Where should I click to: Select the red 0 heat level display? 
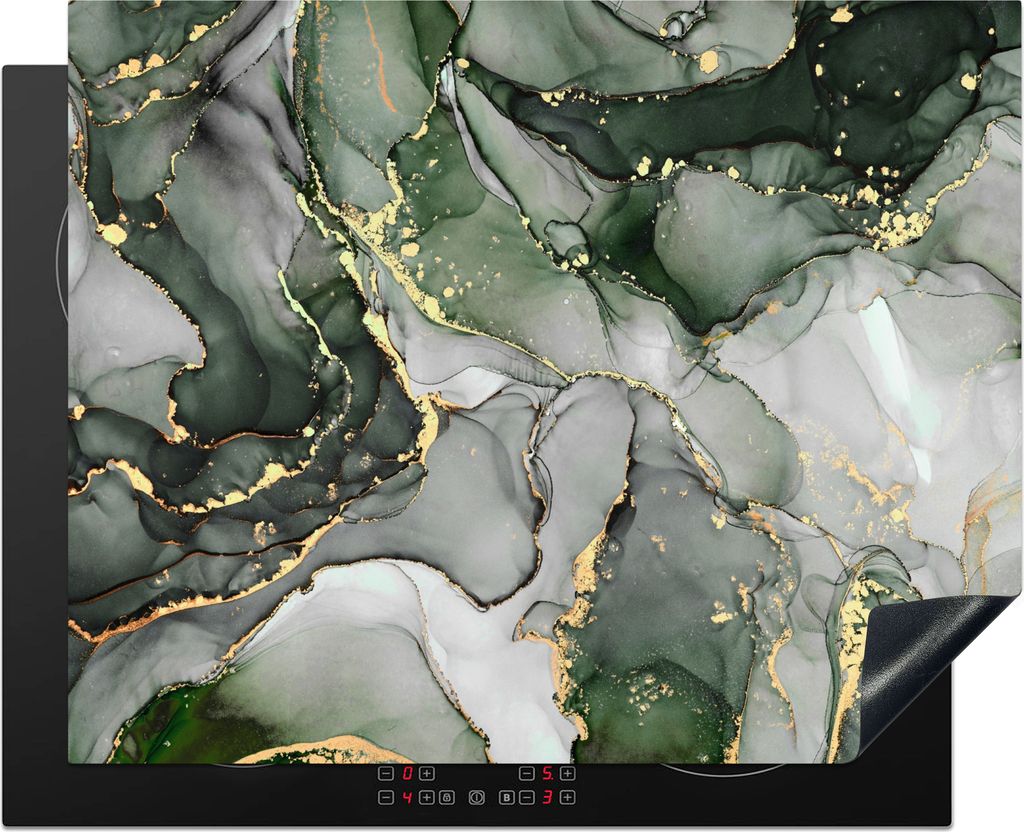click(406, 773)
